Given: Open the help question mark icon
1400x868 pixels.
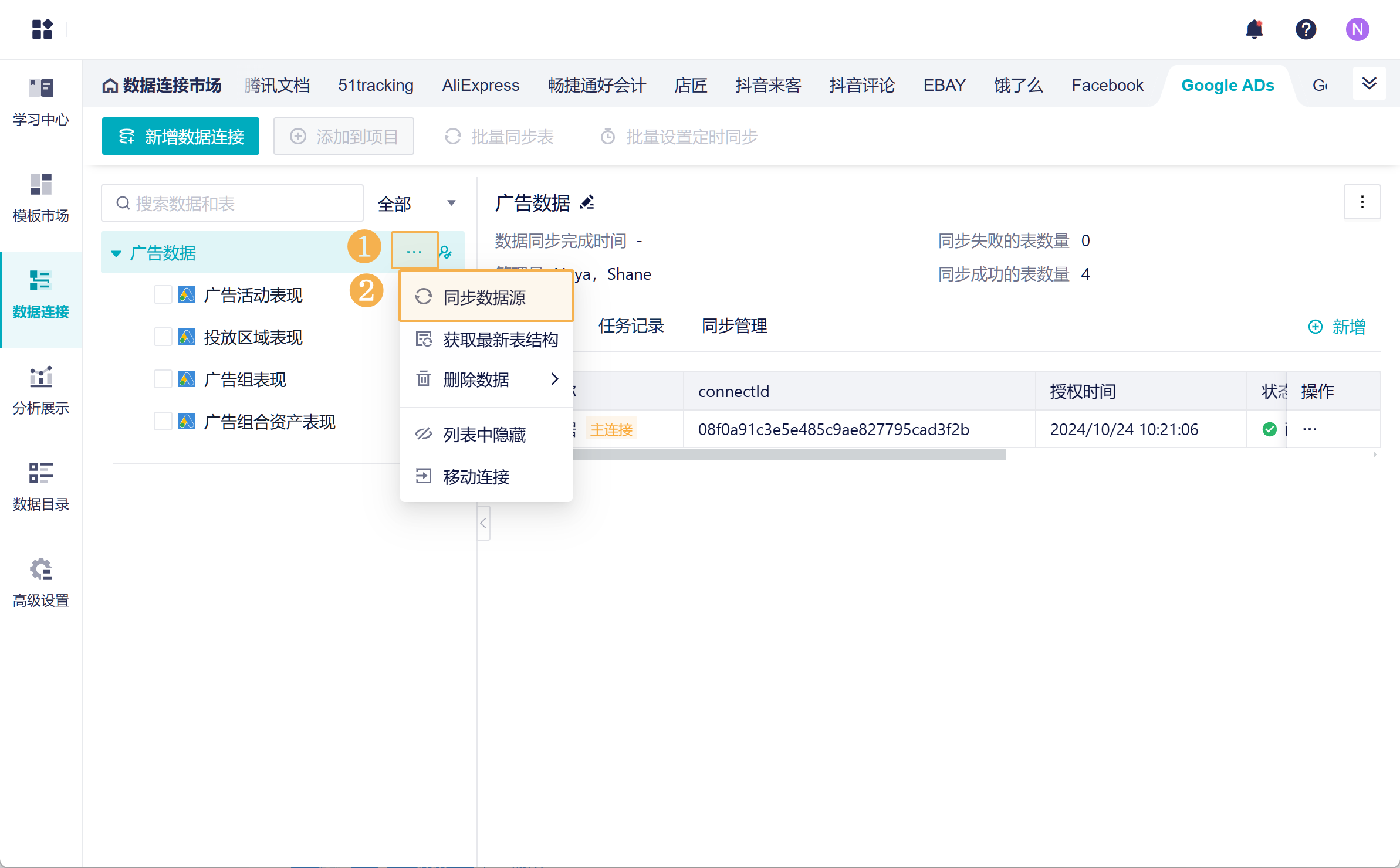Looking at the screenshot, I should [1306, 29].
